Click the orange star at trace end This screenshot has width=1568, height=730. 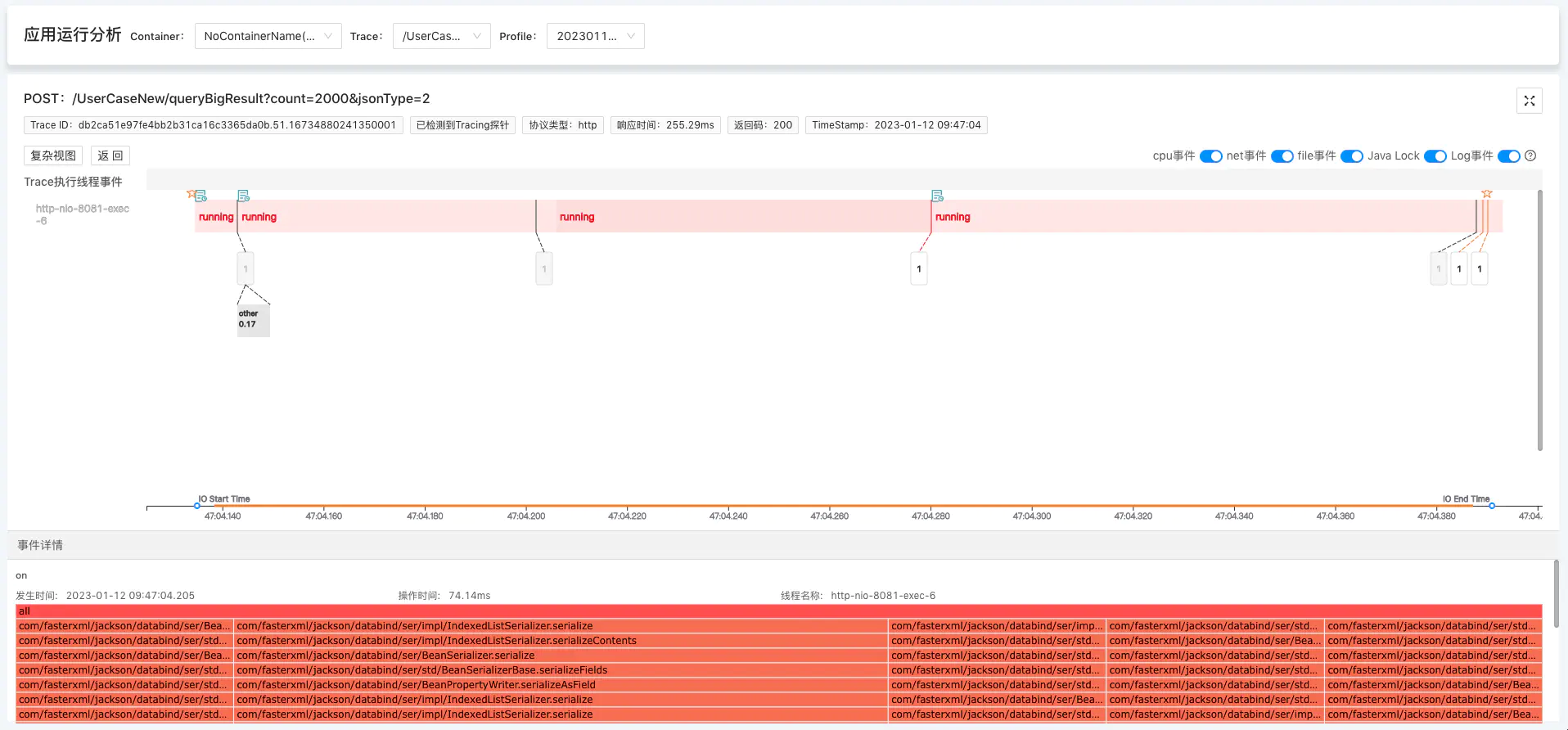1487,194
